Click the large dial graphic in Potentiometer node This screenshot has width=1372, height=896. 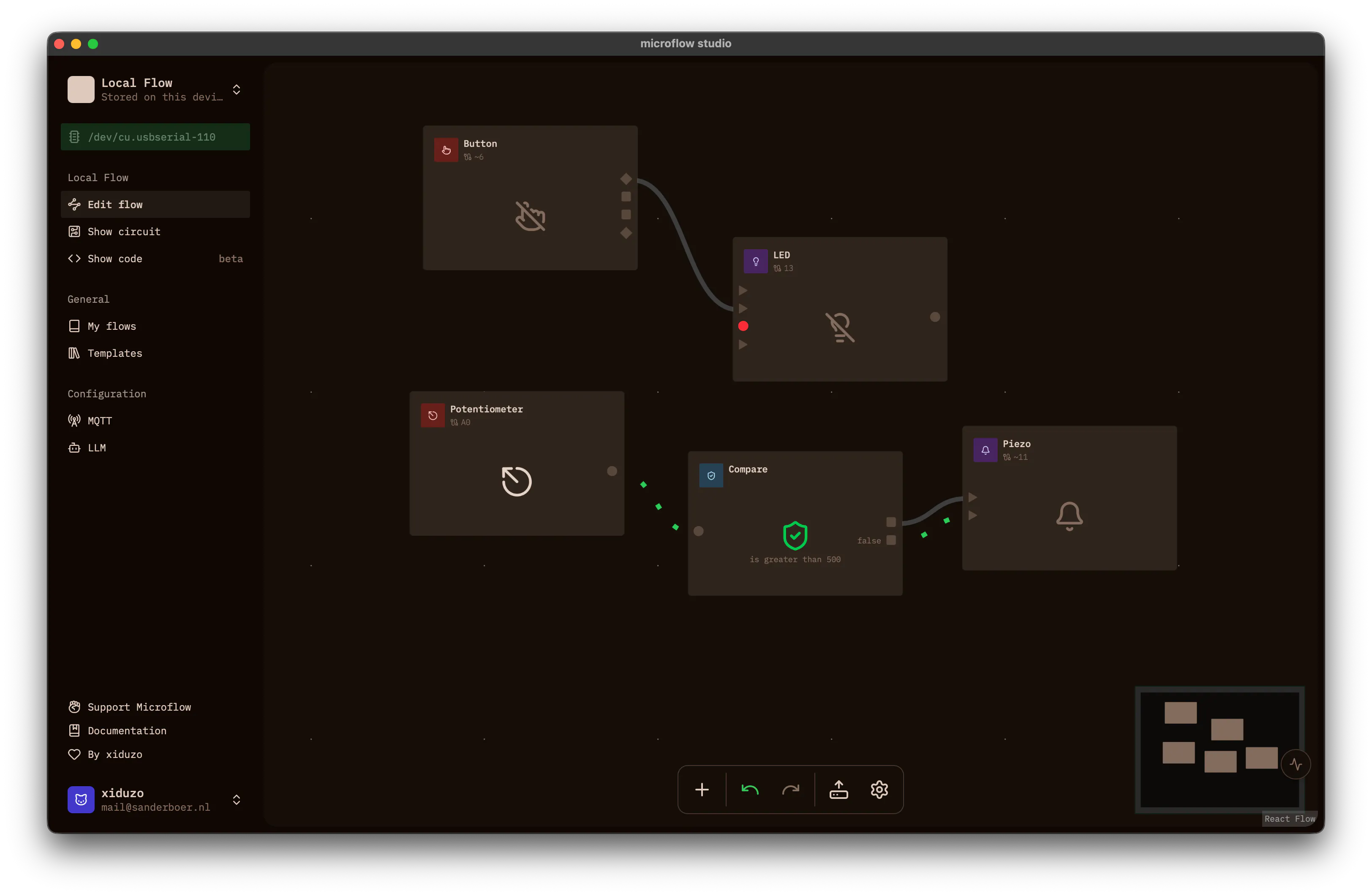coord(517,481)
